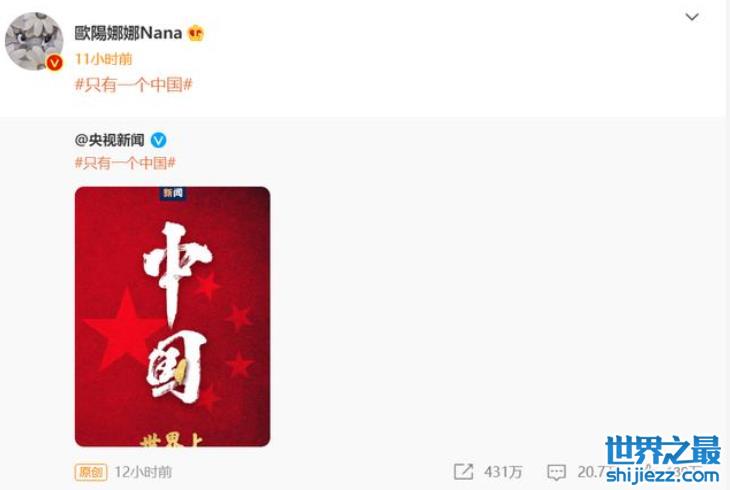Click the 新闻 logo atop the red image
This screenshot has width=730, height=490.
click(x=173, y=193)
